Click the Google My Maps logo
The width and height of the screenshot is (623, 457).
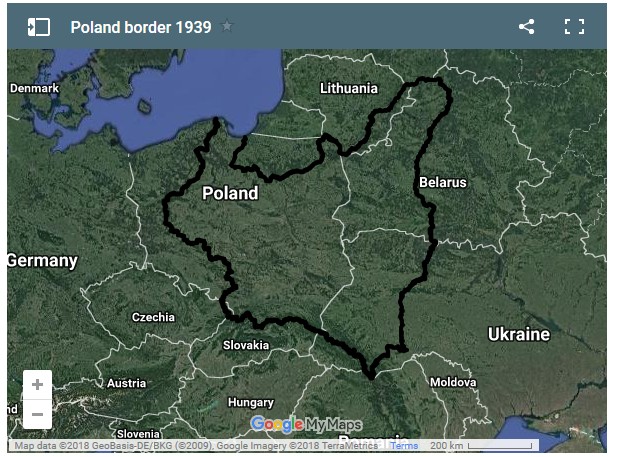306,424
